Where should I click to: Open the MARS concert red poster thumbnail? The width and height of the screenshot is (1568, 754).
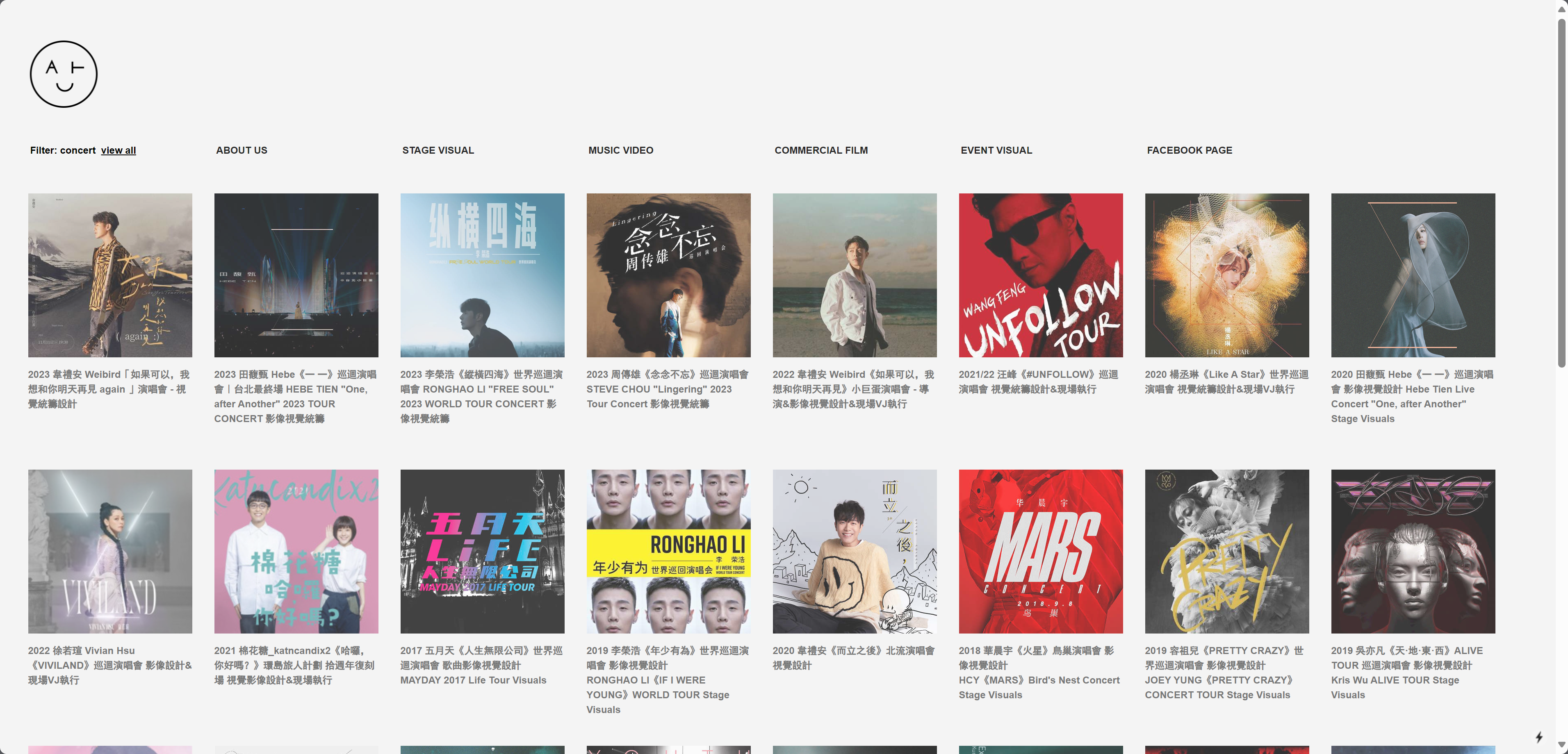pyautogui.click(x=1040, y=551)
